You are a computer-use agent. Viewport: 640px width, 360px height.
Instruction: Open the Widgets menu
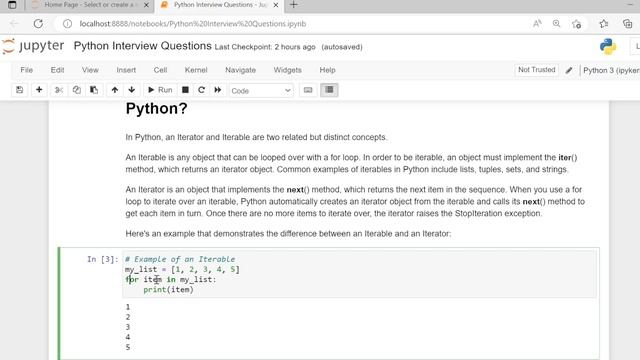287,70
